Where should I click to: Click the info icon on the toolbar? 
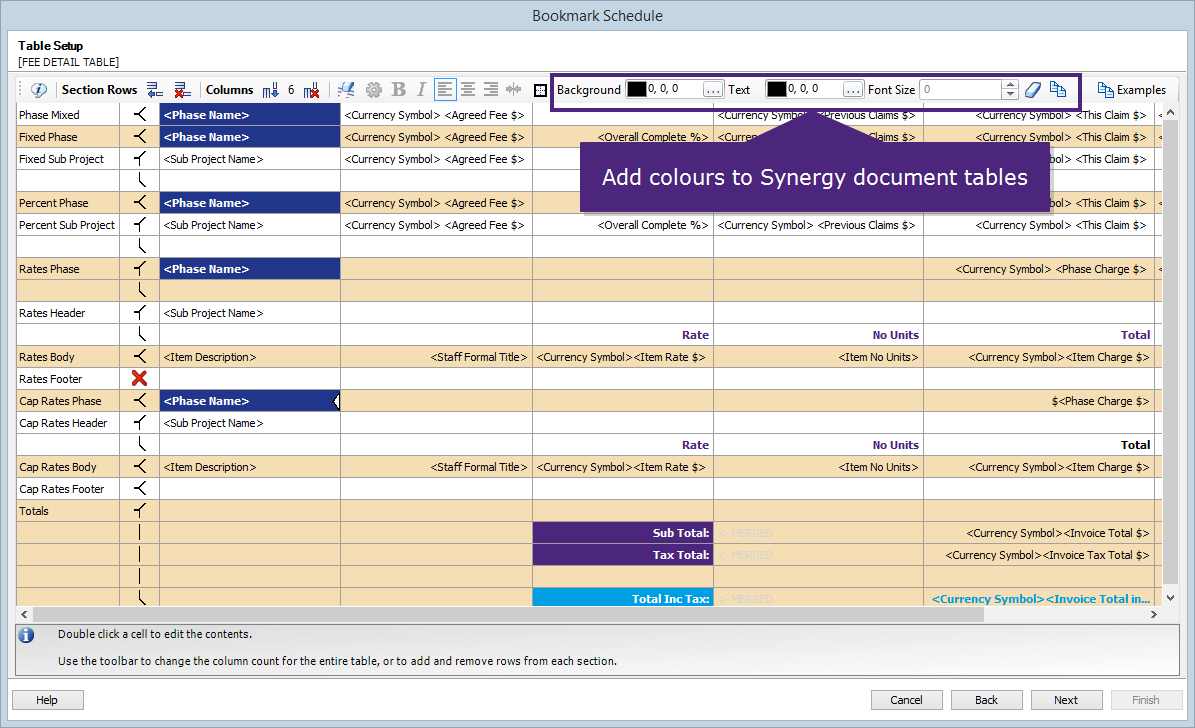(x=40, y=89)
